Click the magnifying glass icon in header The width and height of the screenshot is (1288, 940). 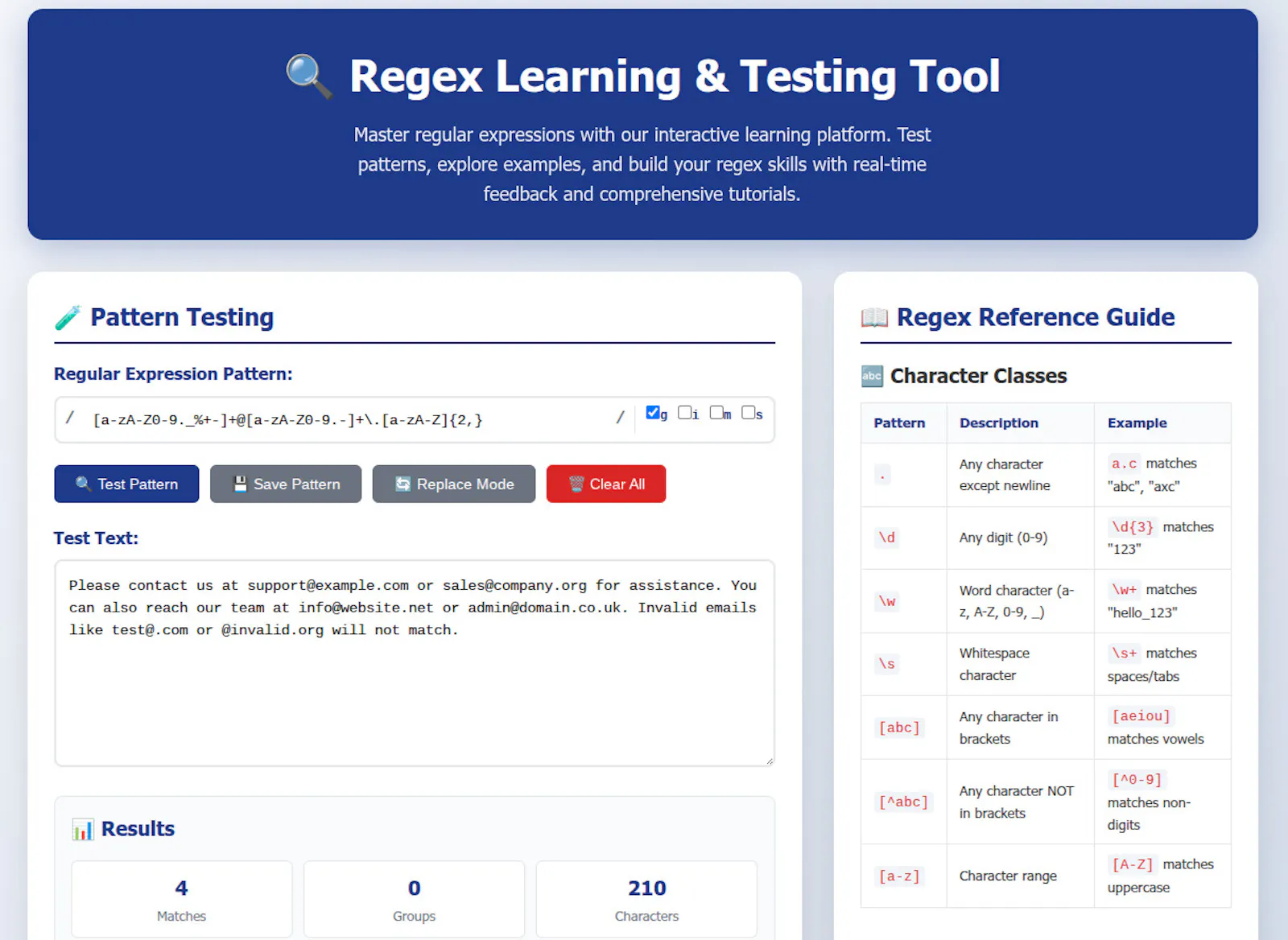[x=309, y=76]
